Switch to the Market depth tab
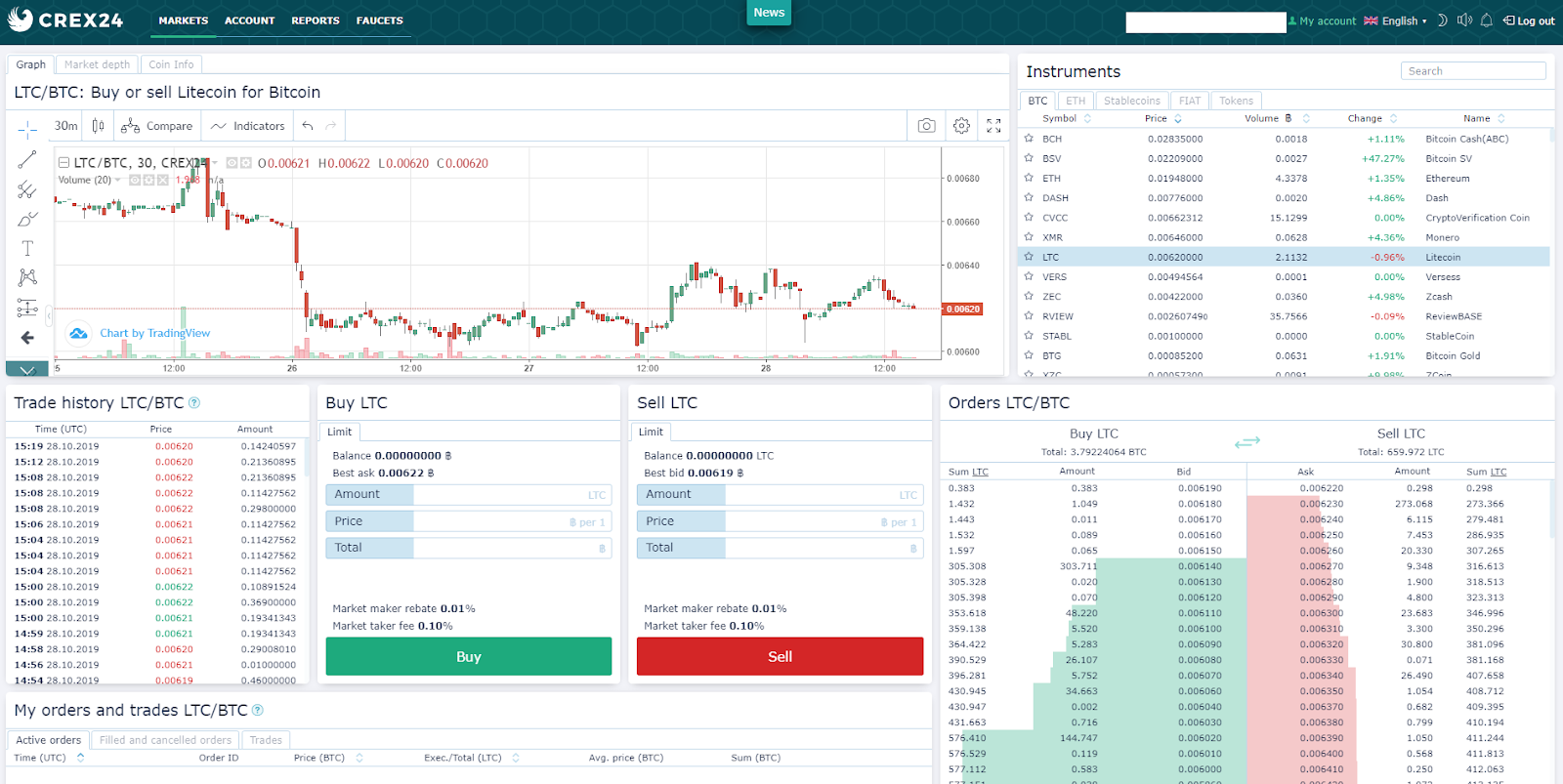 tap(97, 64)
